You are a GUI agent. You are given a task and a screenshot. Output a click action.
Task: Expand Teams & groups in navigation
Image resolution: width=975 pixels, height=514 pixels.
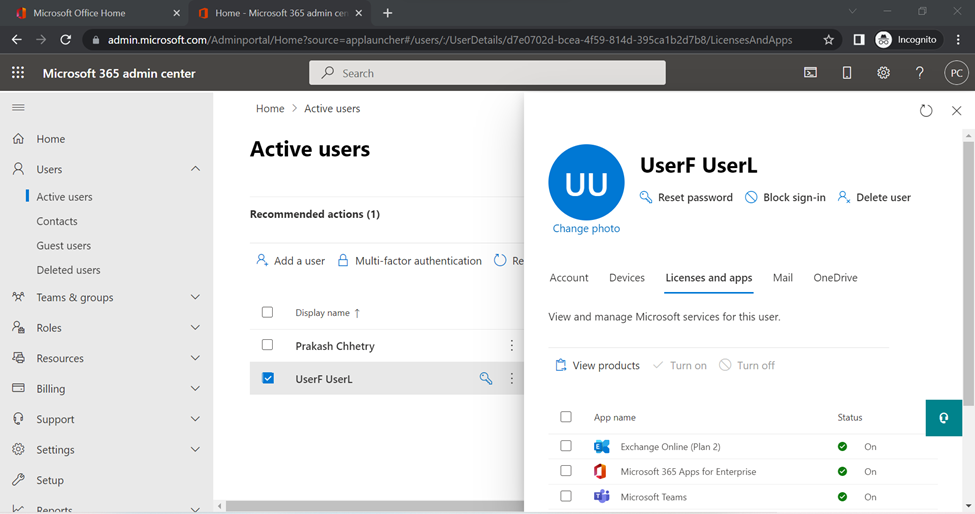(x=195, y=297)
